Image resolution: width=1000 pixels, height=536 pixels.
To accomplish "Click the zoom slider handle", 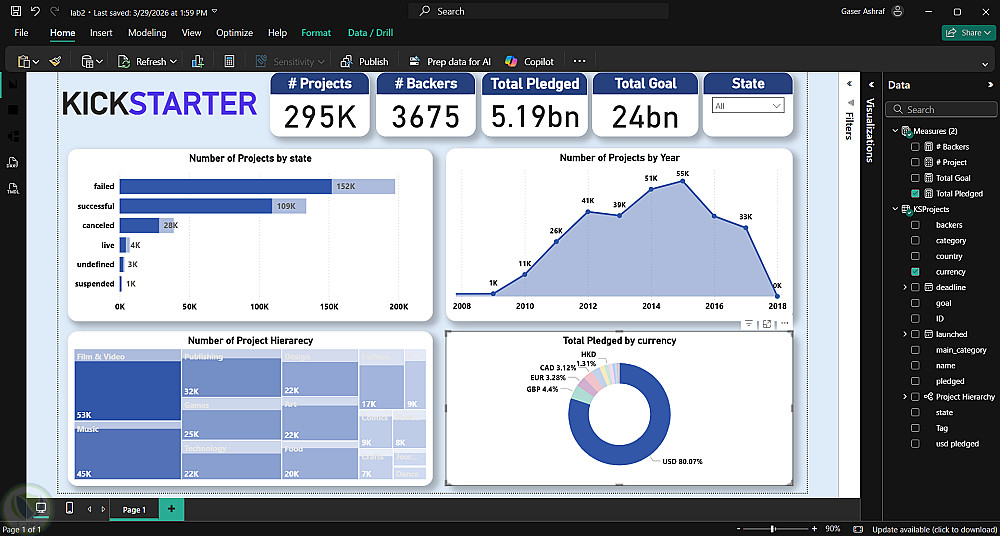I will coord(773,529).
